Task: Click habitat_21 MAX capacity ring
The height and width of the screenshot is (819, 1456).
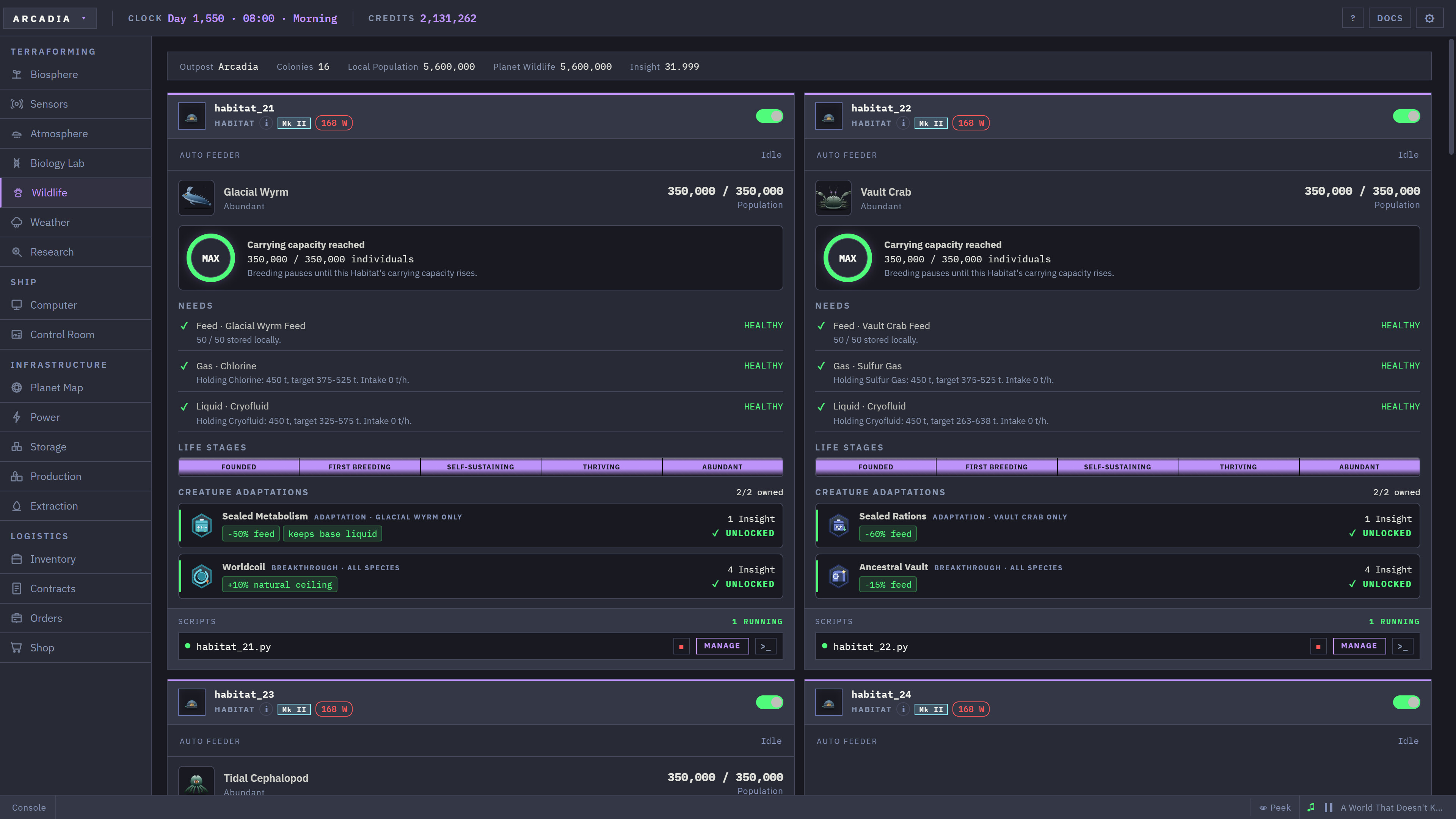Action: click(210, 258)
